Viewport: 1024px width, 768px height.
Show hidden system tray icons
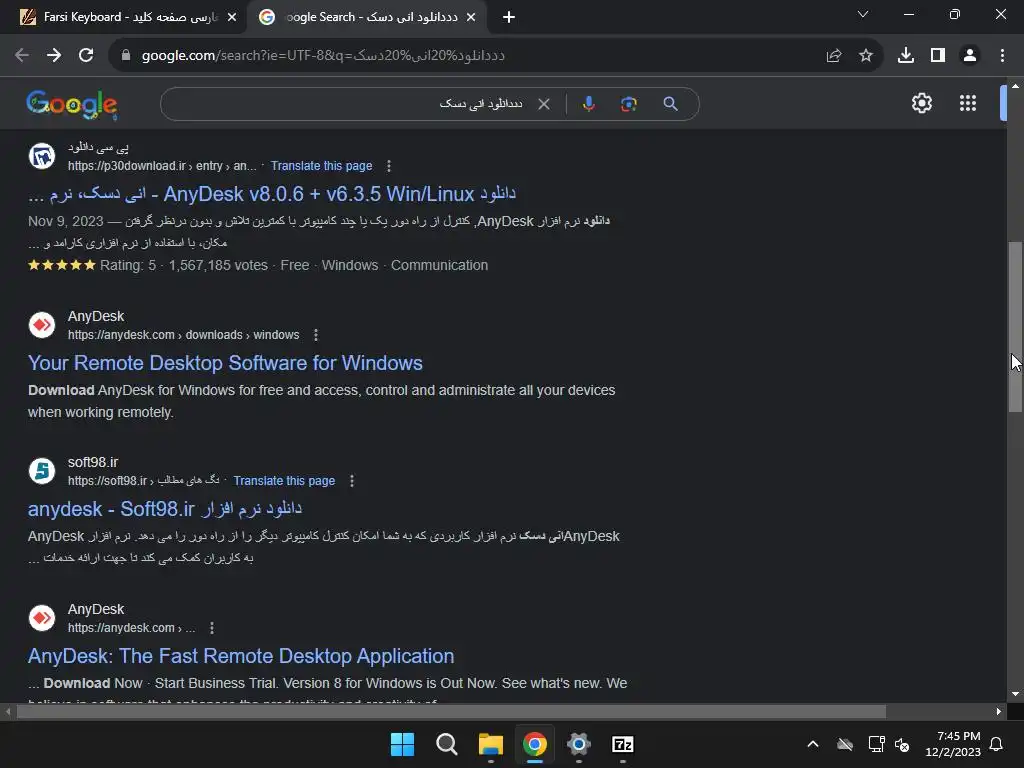[x=812, y=744]
